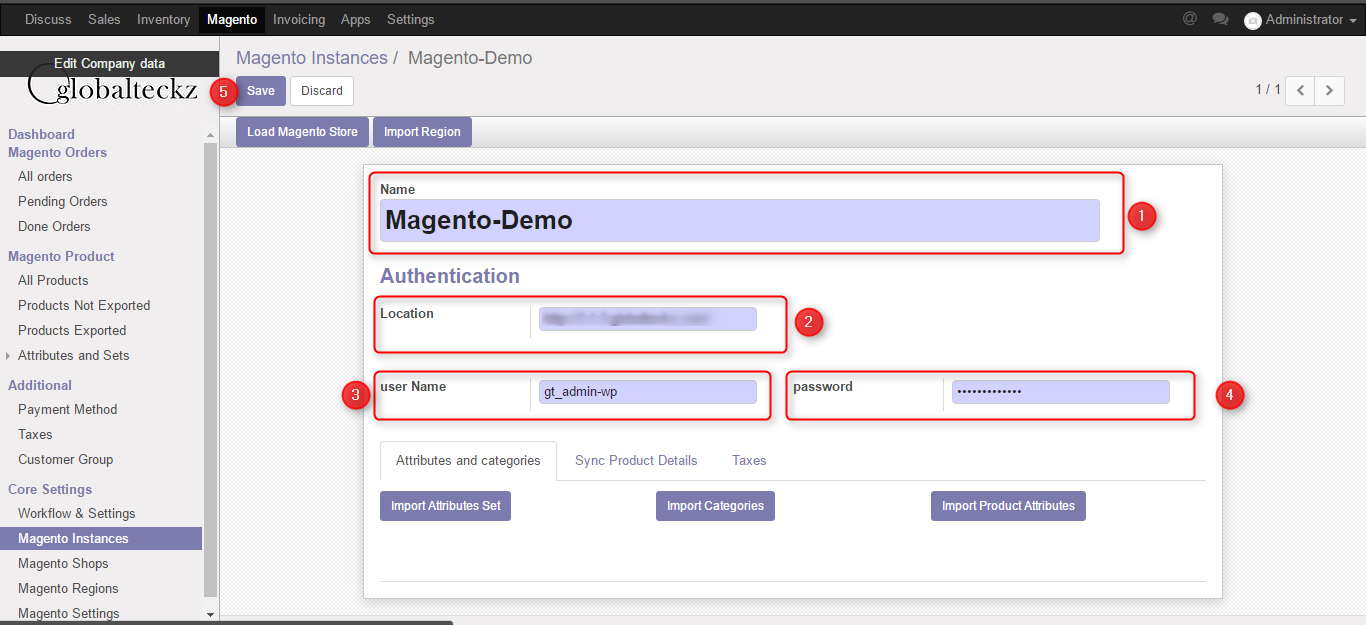Open the Discuss menu
This screenshot has height=625, width=1366.
pos(48,19)
